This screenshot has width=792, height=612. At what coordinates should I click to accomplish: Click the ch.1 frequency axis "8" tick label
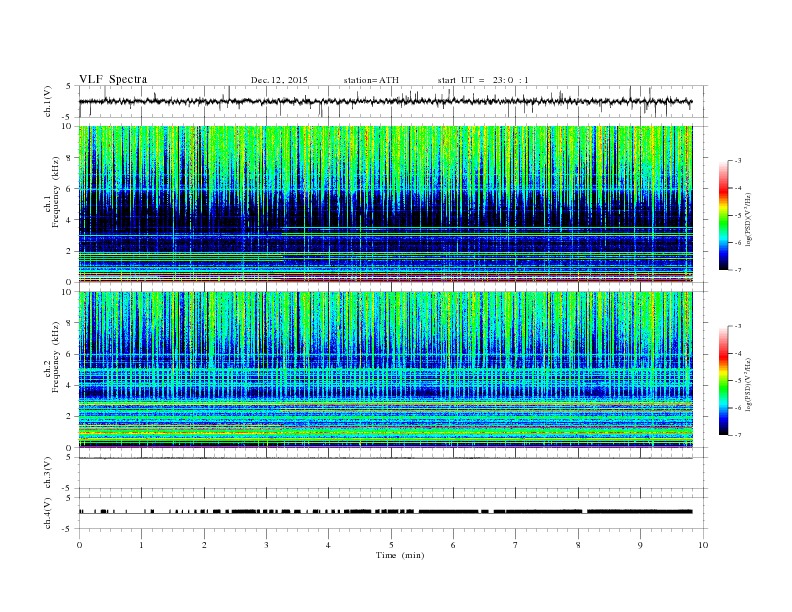70,158
